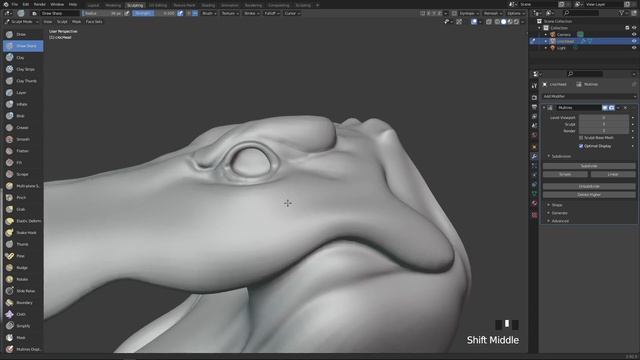Open the Edit menu
The width and height of the screenshot is (640, 360).
(26, 4)
